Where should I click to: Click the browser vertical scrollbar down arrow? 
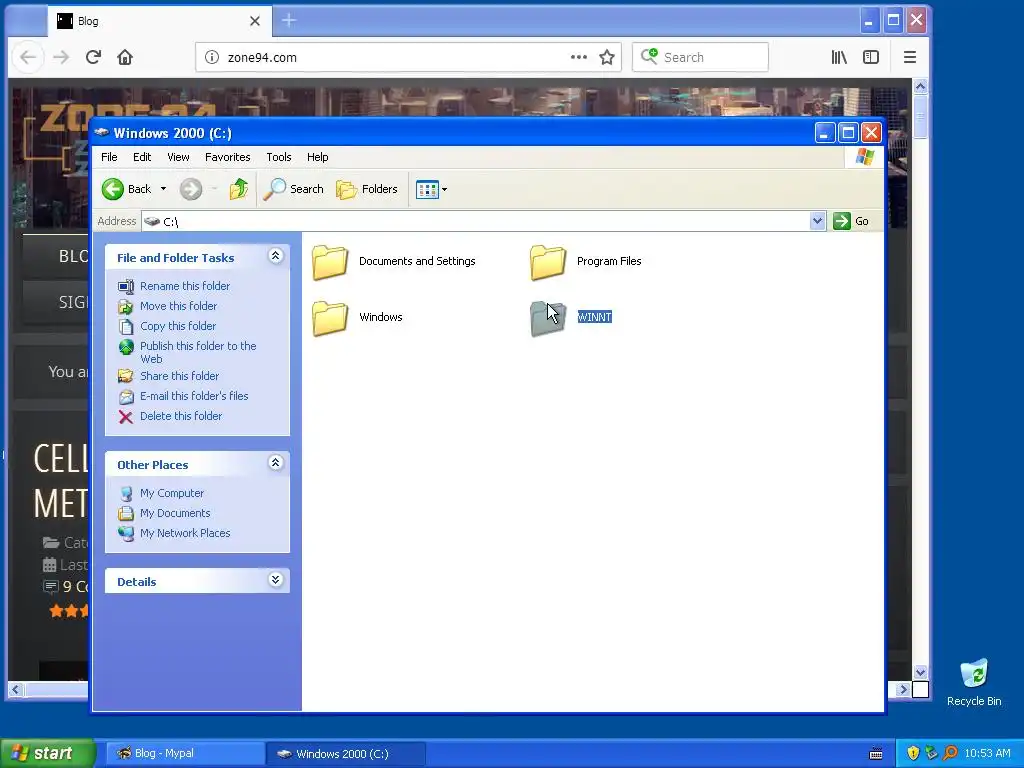(920, 672)
